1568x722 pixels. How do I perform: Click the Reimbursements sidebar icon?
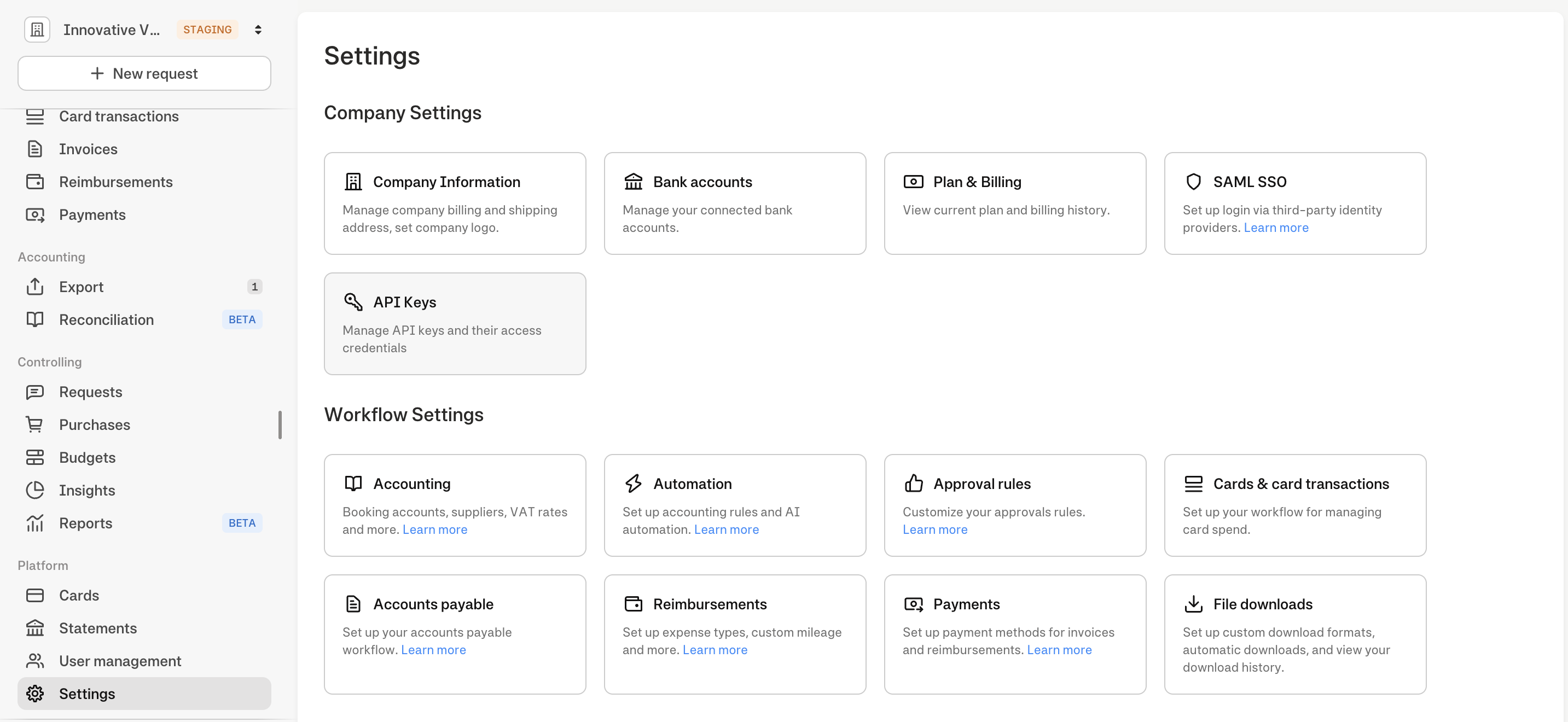tap(34, 182)
